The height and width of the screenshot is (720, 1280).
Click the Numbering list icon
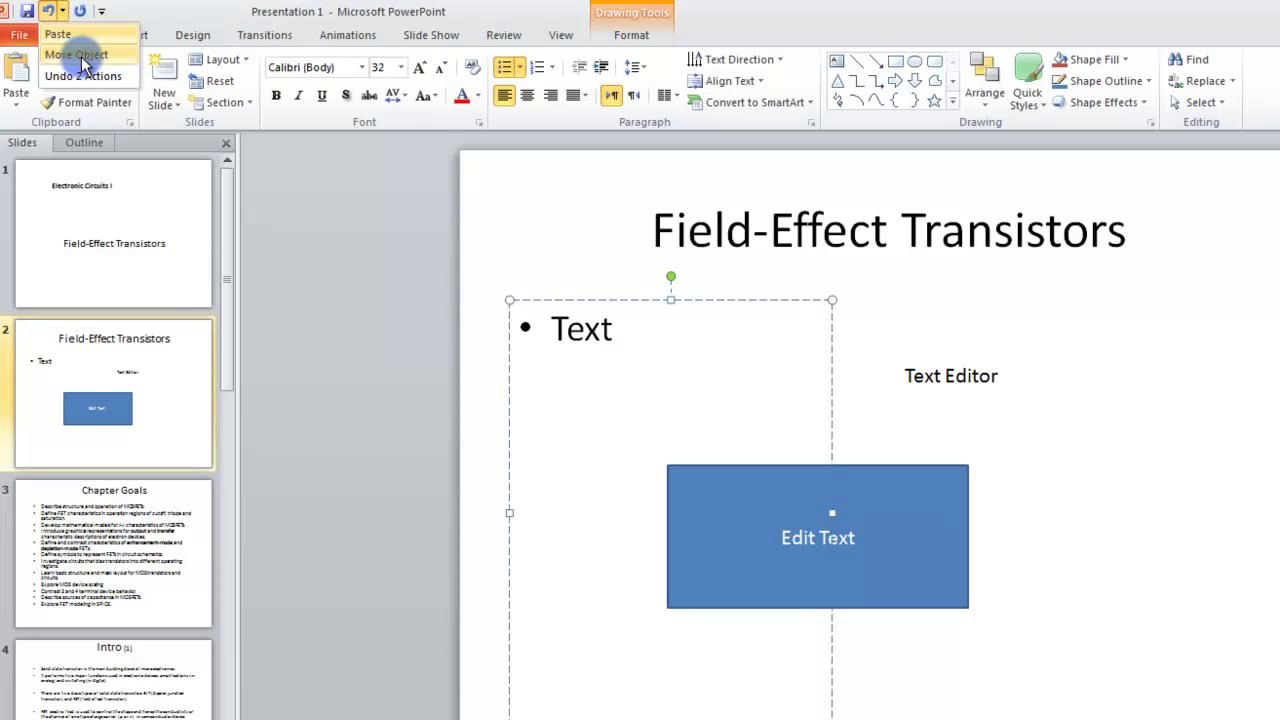(x=537, y=67)
